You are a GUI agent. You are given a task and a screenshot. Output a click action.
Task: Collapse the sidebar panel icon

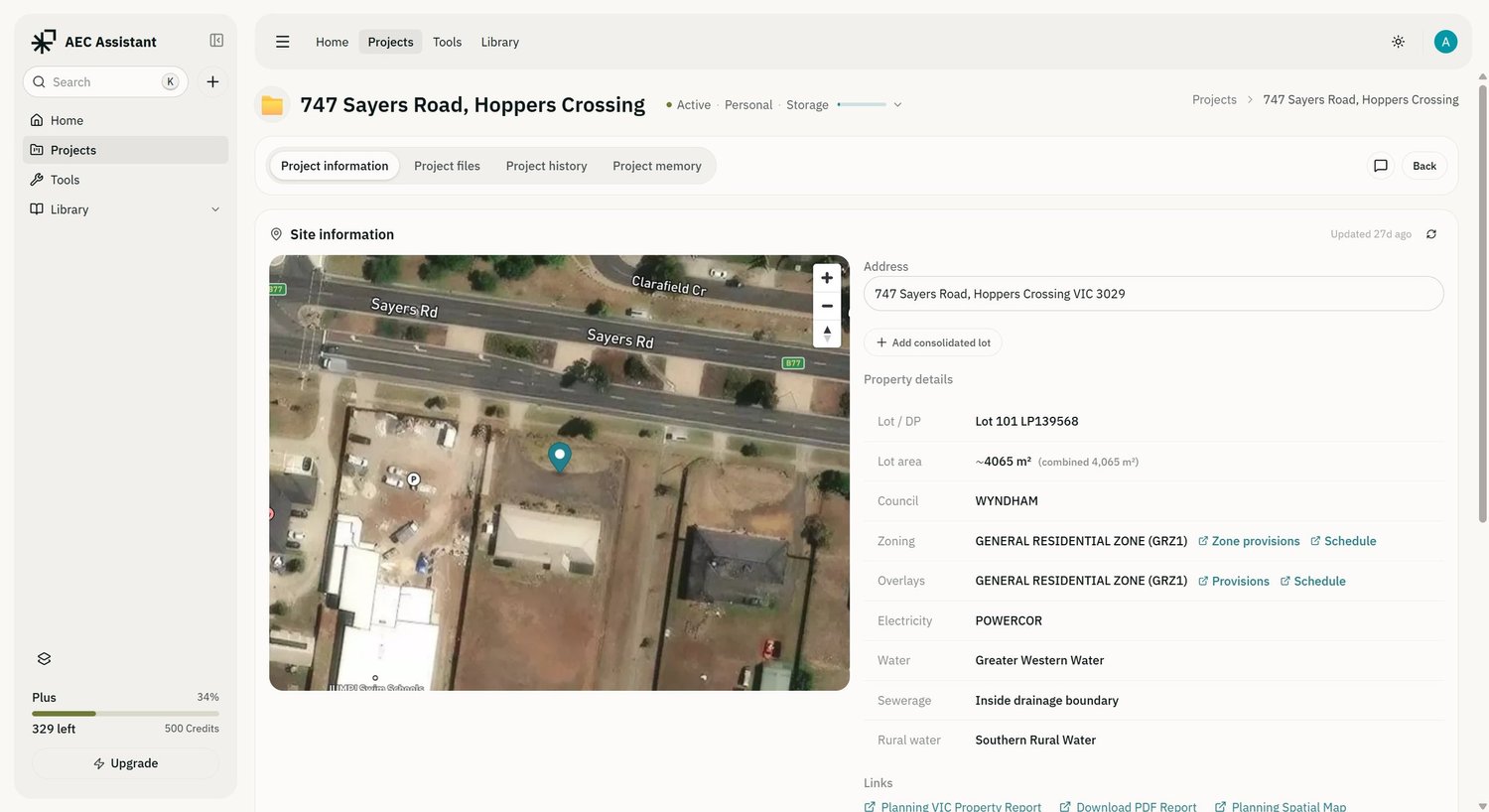point(216,41)
